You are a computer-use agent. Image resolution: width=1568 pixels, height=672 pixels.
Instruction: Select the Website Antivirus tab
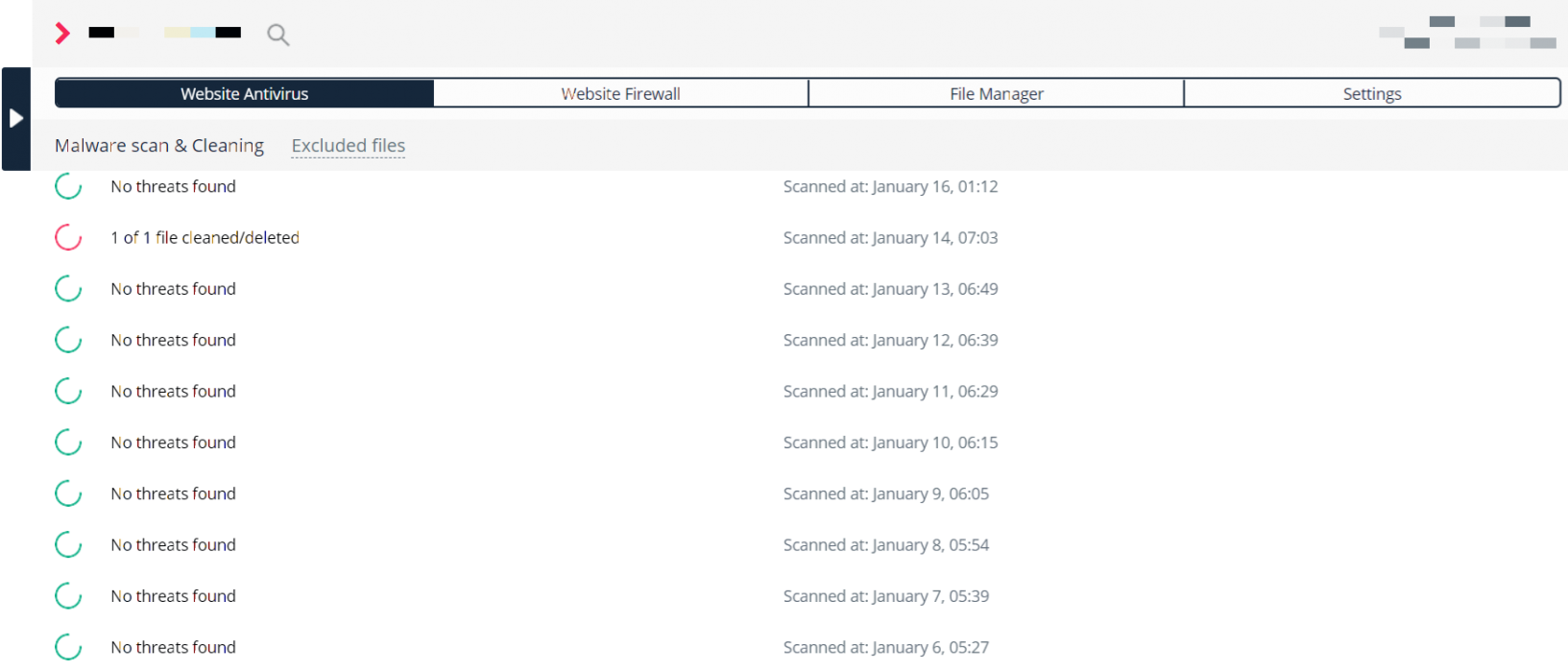coord(245,93)
